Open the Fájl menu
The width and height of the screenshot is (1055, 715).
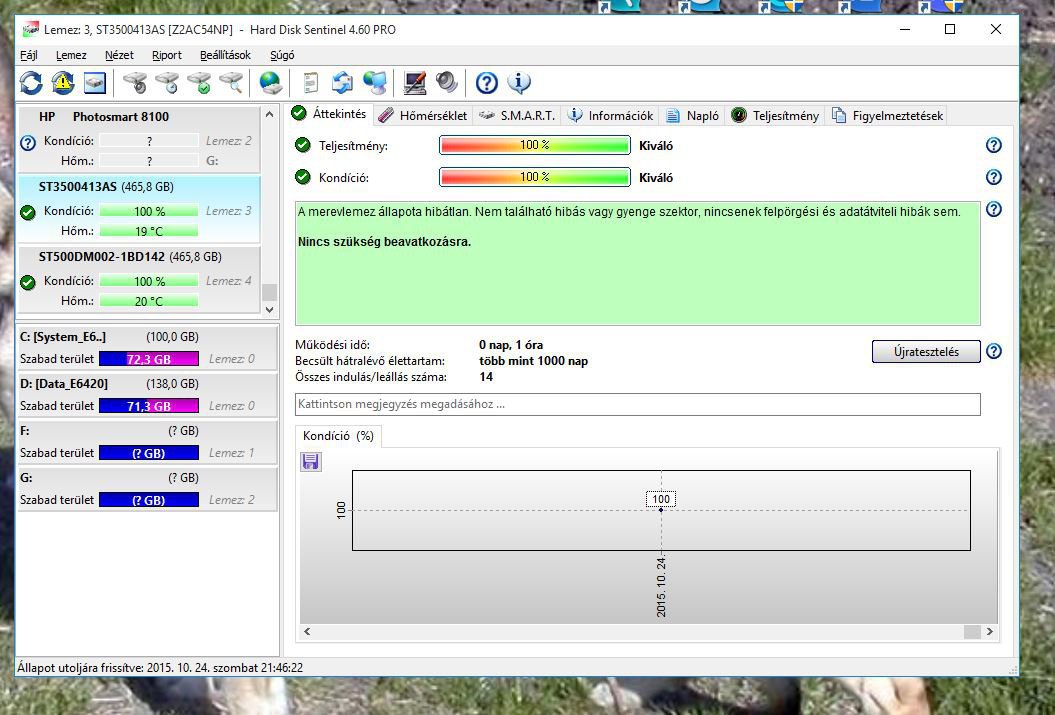click(x=28, y=55)
